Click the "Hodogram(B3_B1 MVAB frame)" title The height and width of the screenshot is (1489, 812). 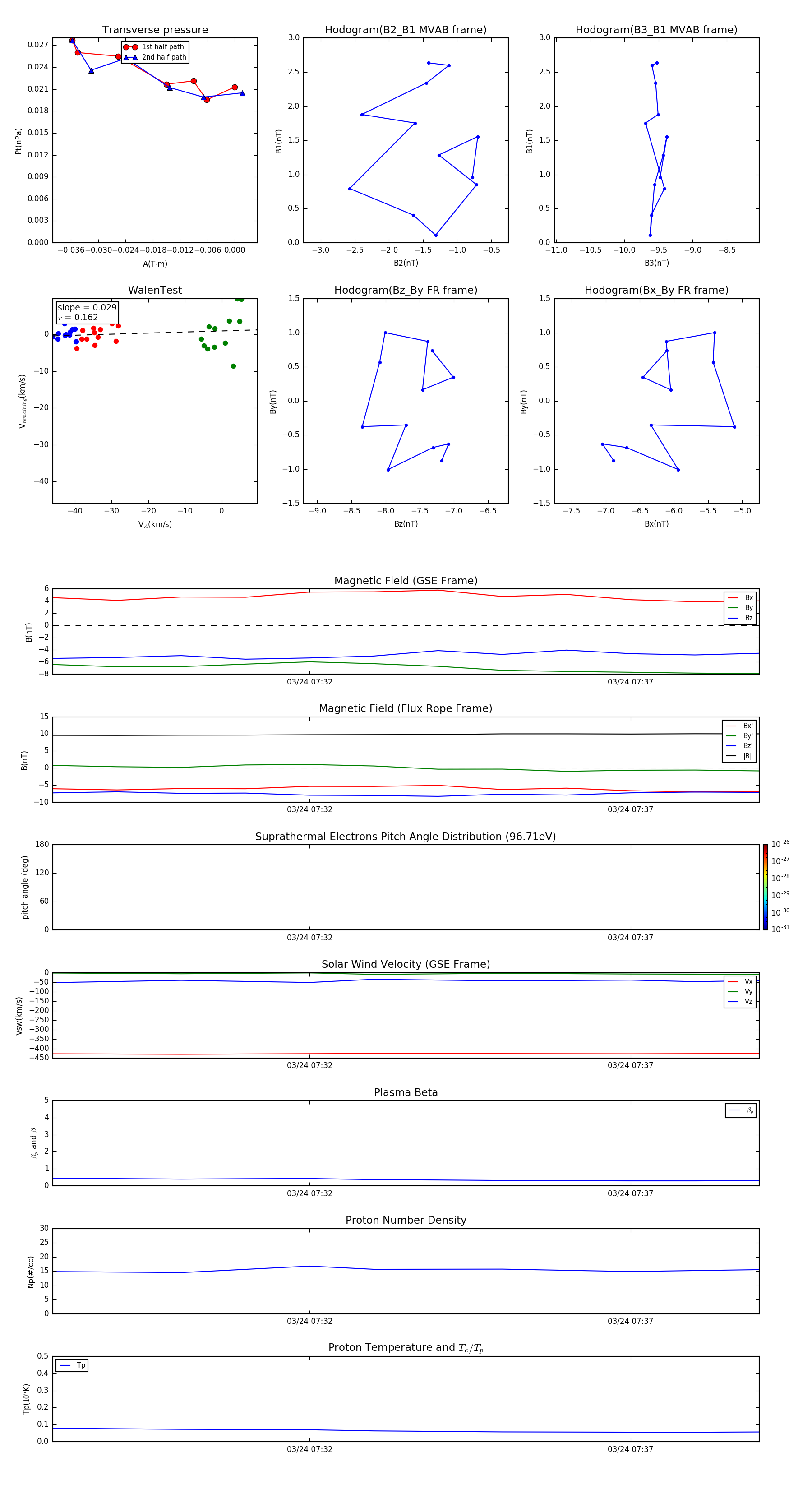point(656,30)
